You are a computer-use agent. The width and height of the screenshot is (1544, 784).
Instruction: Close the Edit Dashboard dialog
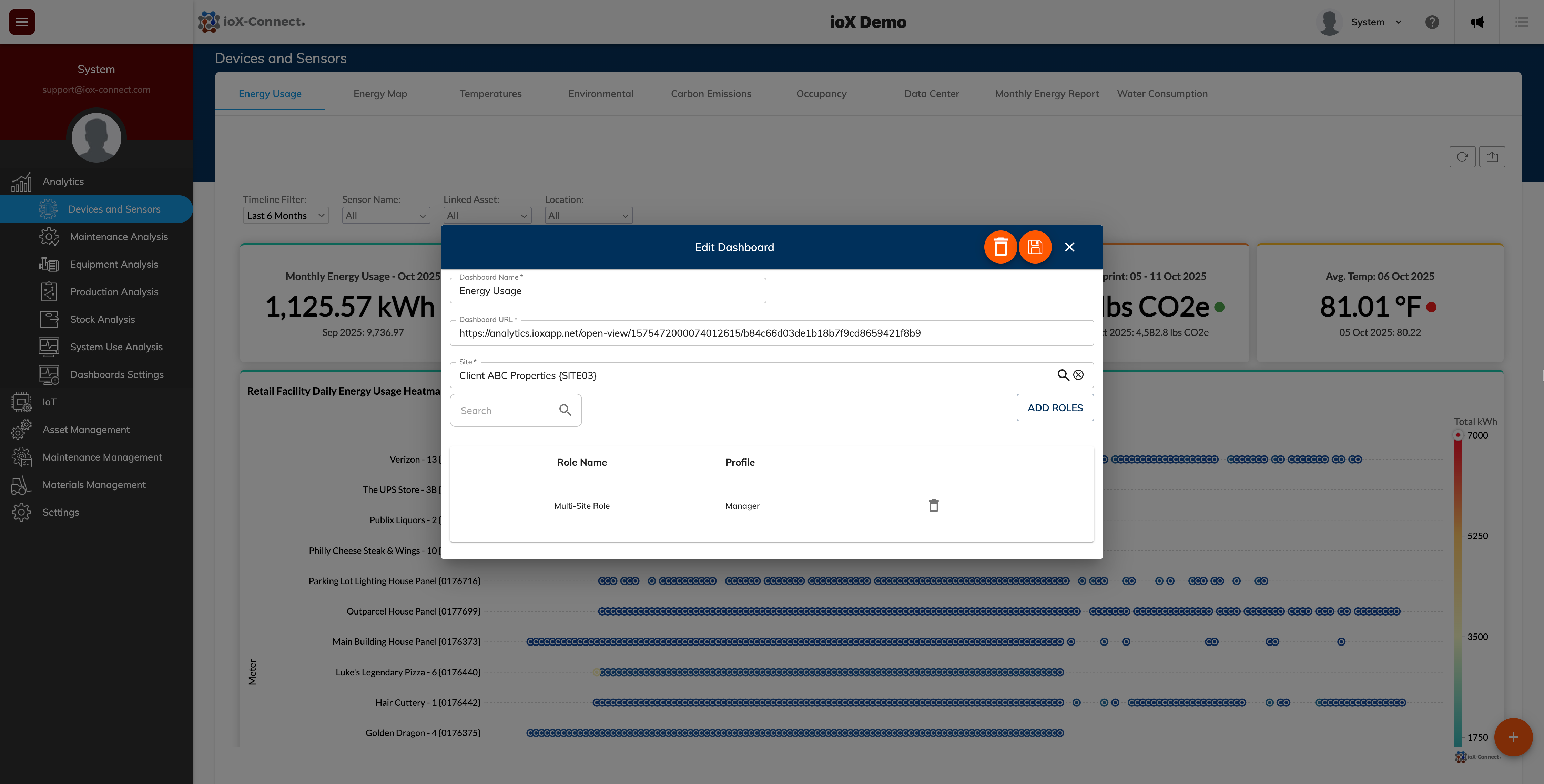pyautogui.click(x=1069, y=247)
